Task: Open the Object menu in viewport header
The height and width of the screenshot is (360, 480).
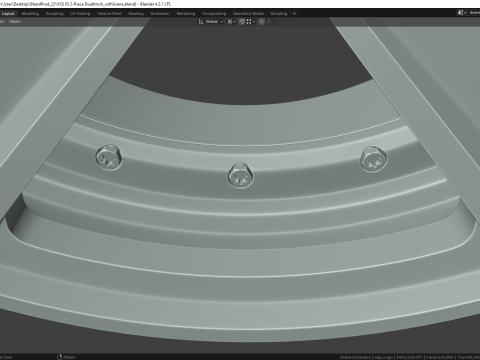Action: (15, 21)
